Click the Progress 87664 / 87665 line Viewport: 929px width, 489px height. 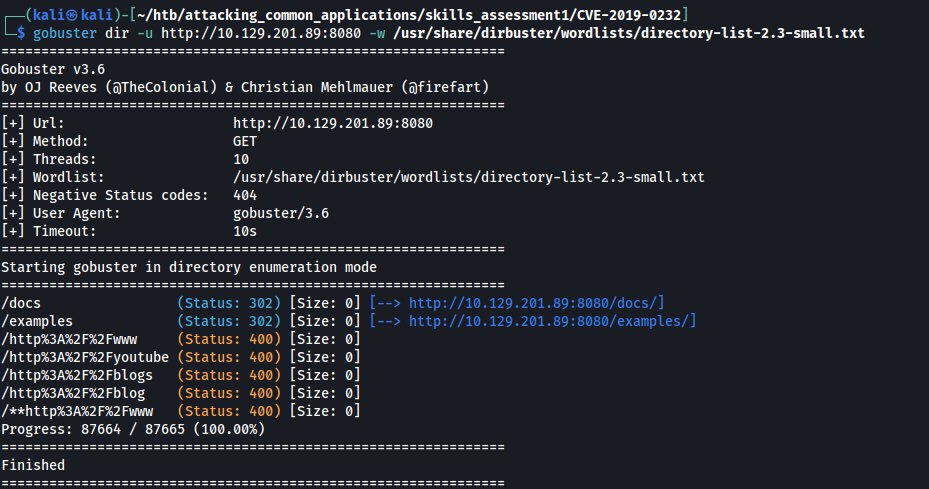click(x=132, y=429)
